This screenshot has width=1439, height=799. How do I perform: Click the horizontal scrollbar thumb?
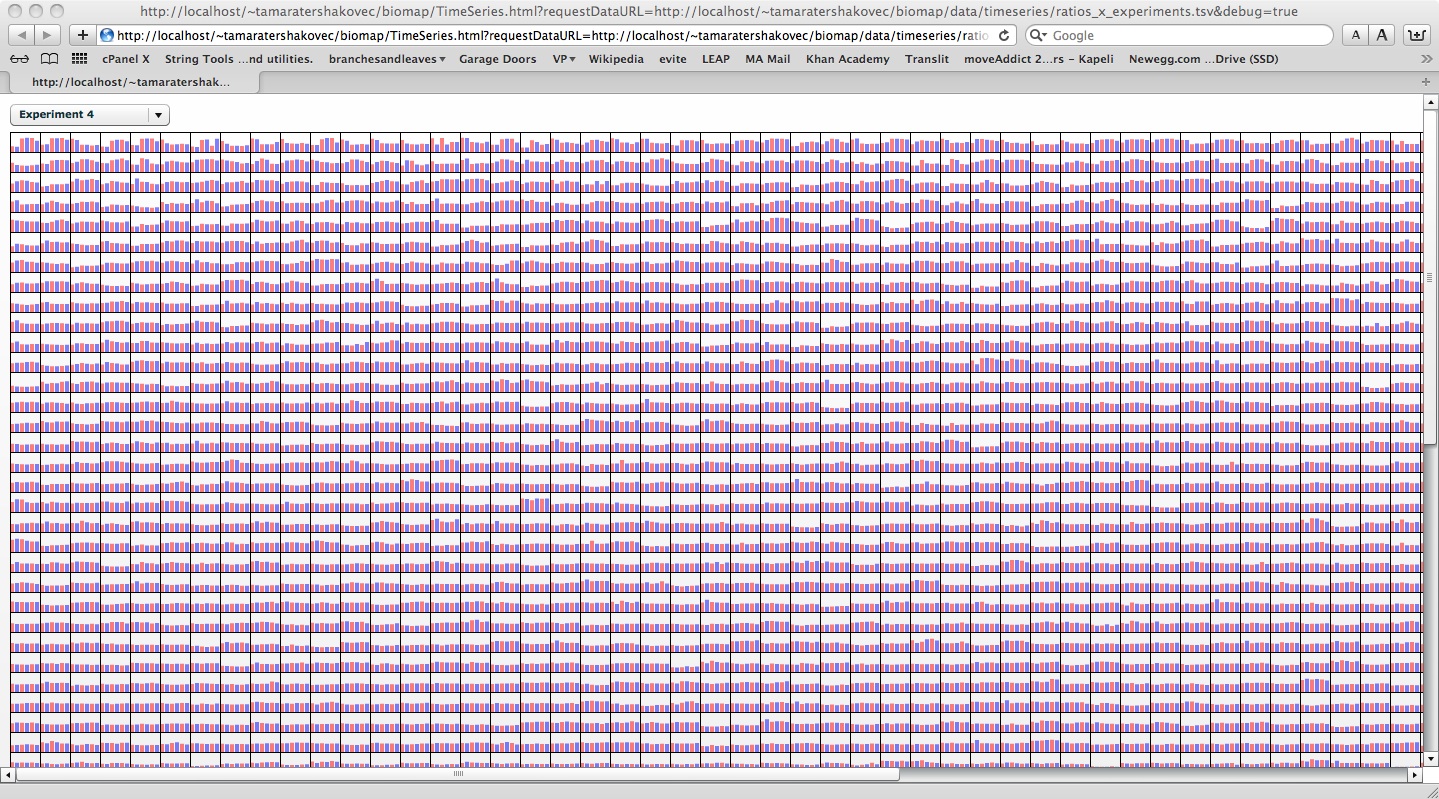458,774
